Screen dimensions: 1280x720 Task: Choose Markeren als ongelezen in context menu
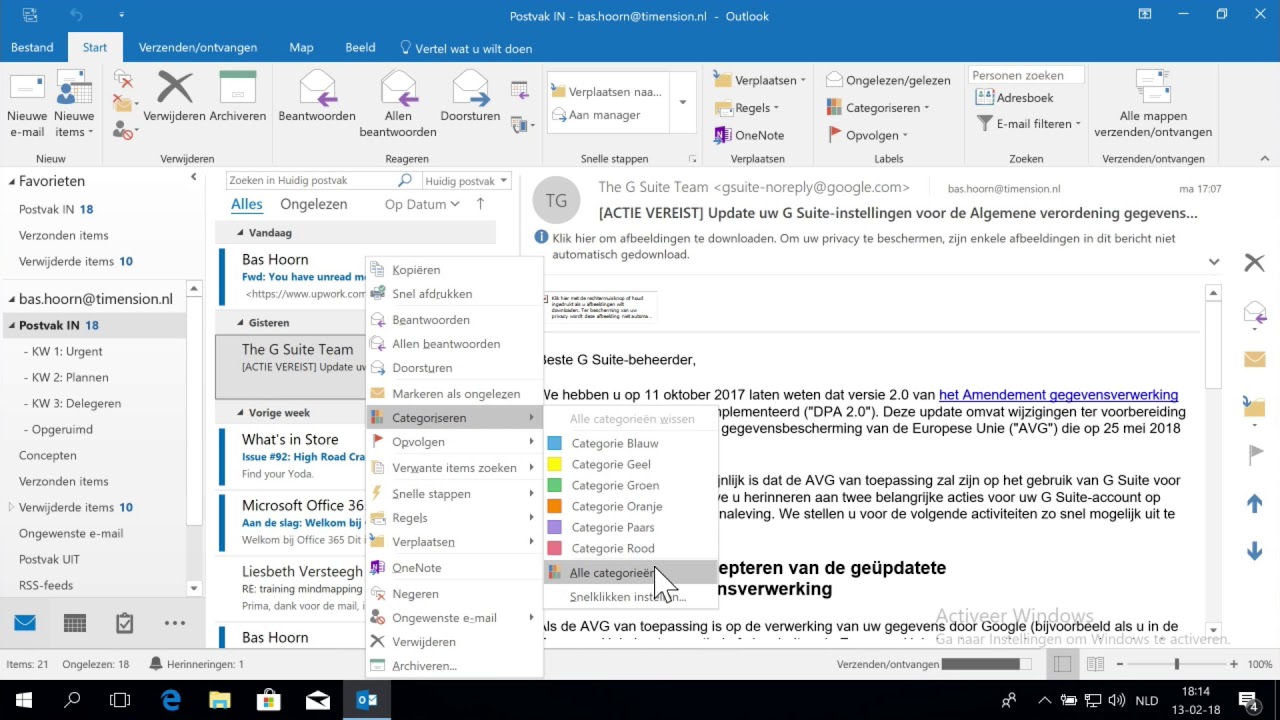pyautogui.click(x=454, y=394)
